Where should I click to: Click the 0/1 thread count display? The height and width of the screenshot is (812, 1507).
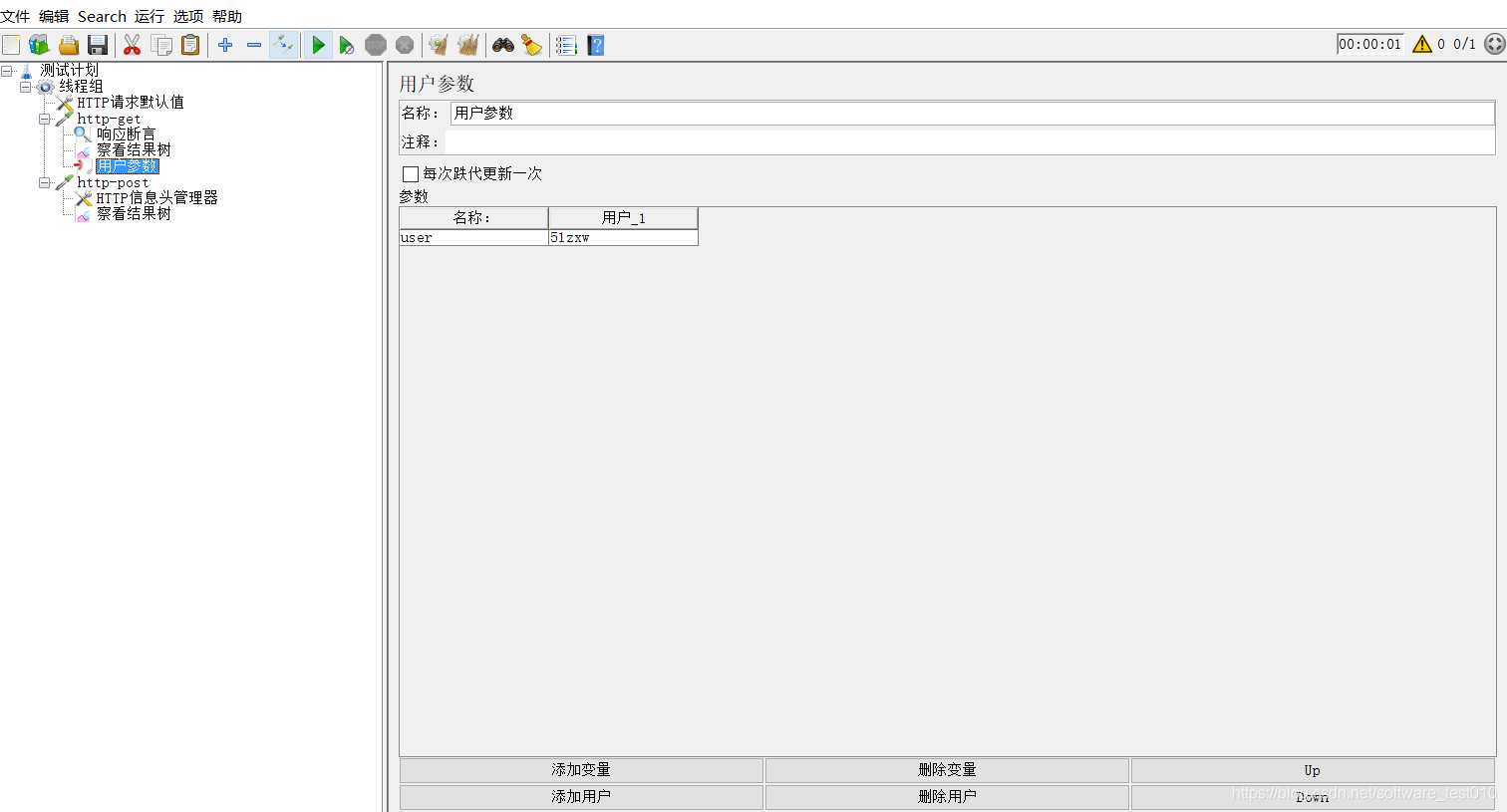click(1464, 44)
